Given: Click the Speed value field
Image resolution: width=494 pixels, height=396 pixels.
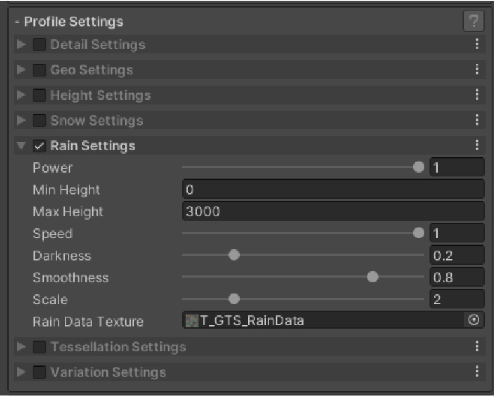Looking at the screenshot, I should coord(457,233).
